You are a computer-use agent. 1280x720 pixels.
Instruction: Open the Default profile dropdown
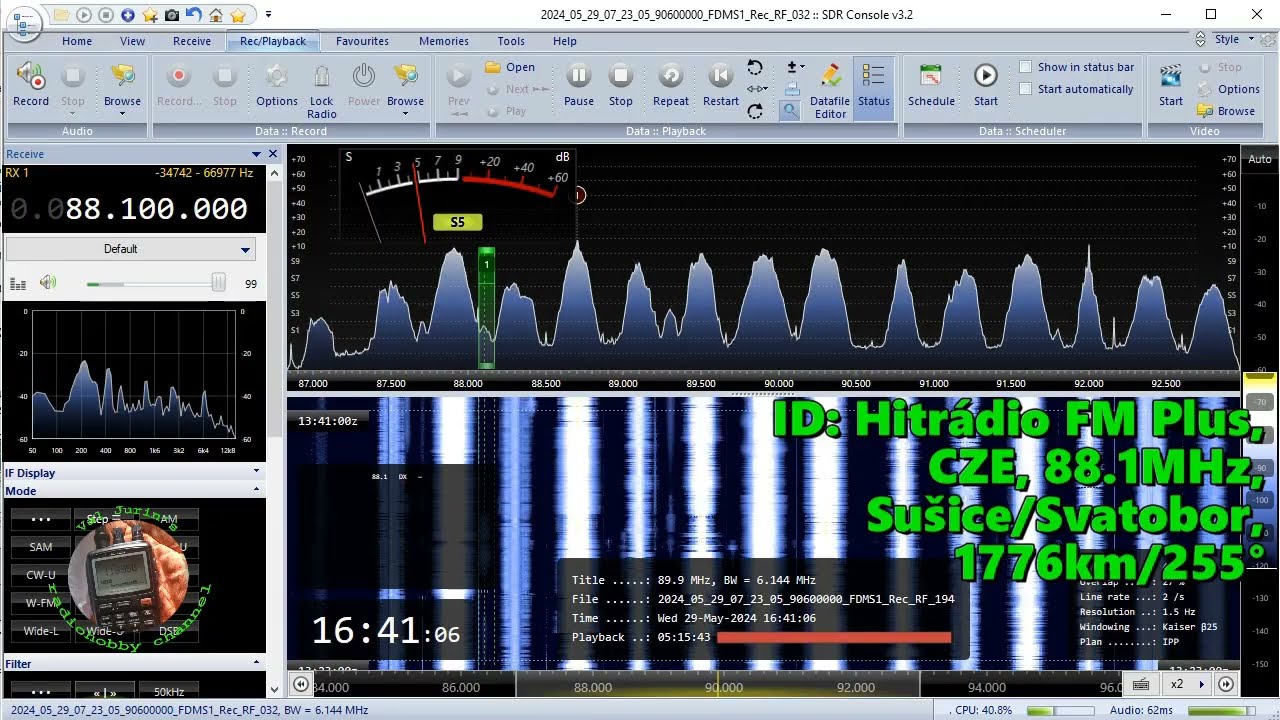coord(130,249)
